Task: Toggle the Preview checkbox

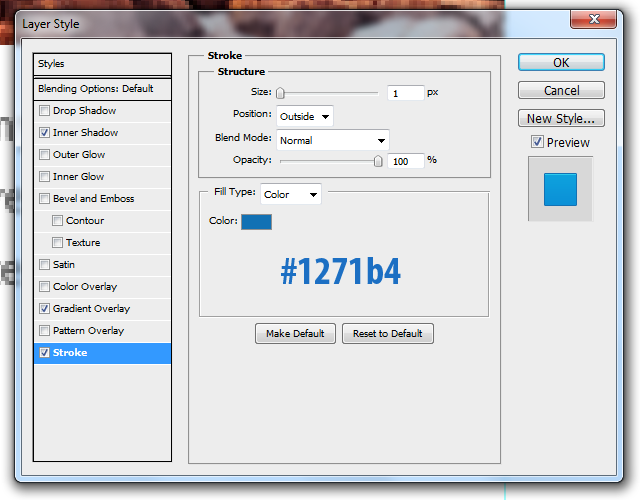Action: pos(537,142)
